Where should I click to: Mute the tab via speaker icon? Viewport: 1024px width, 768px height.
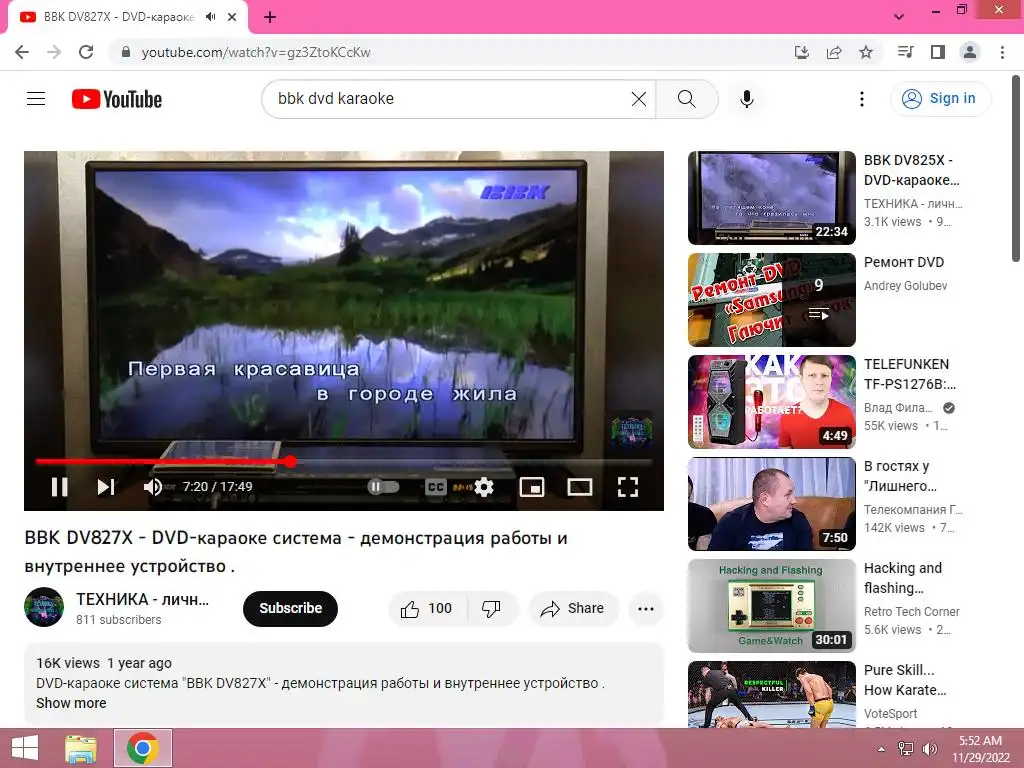[x=210, y=17]
